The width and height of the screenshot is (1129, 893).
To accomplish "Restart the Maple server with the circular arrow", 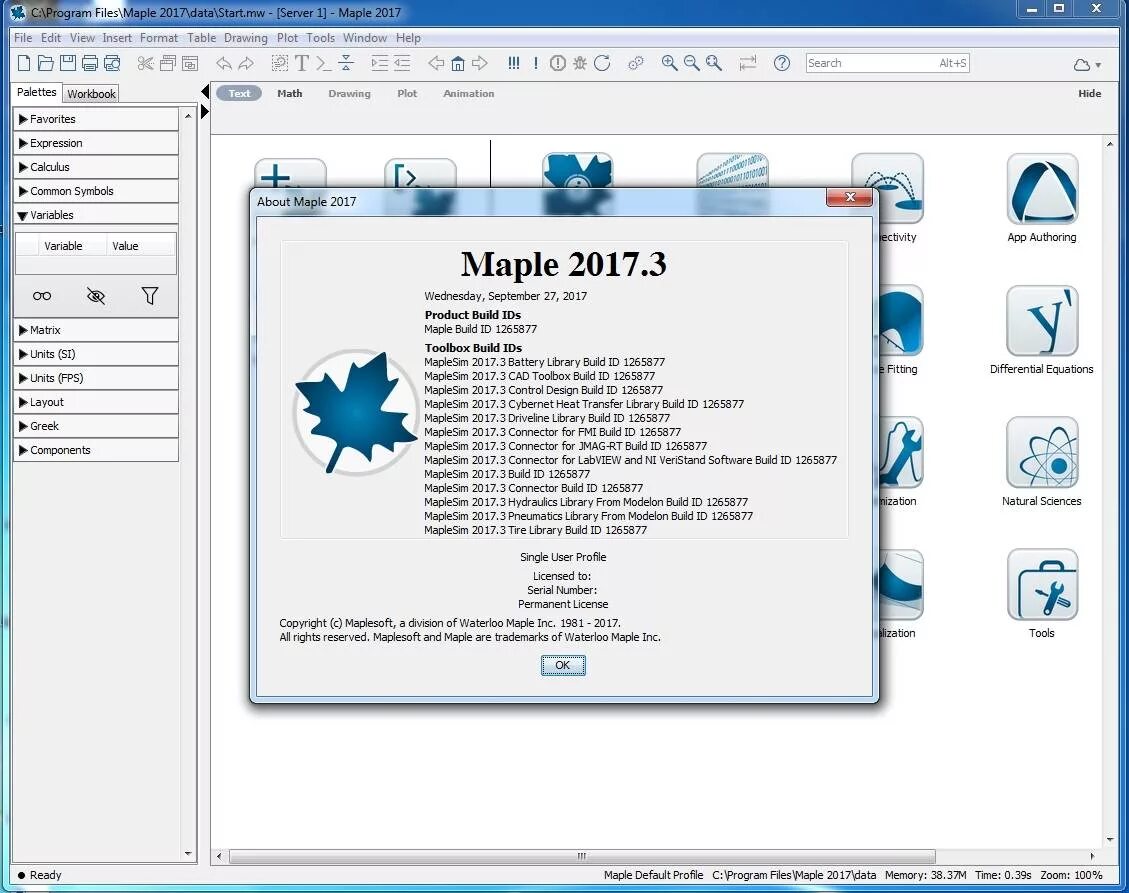I will point(602,63).
